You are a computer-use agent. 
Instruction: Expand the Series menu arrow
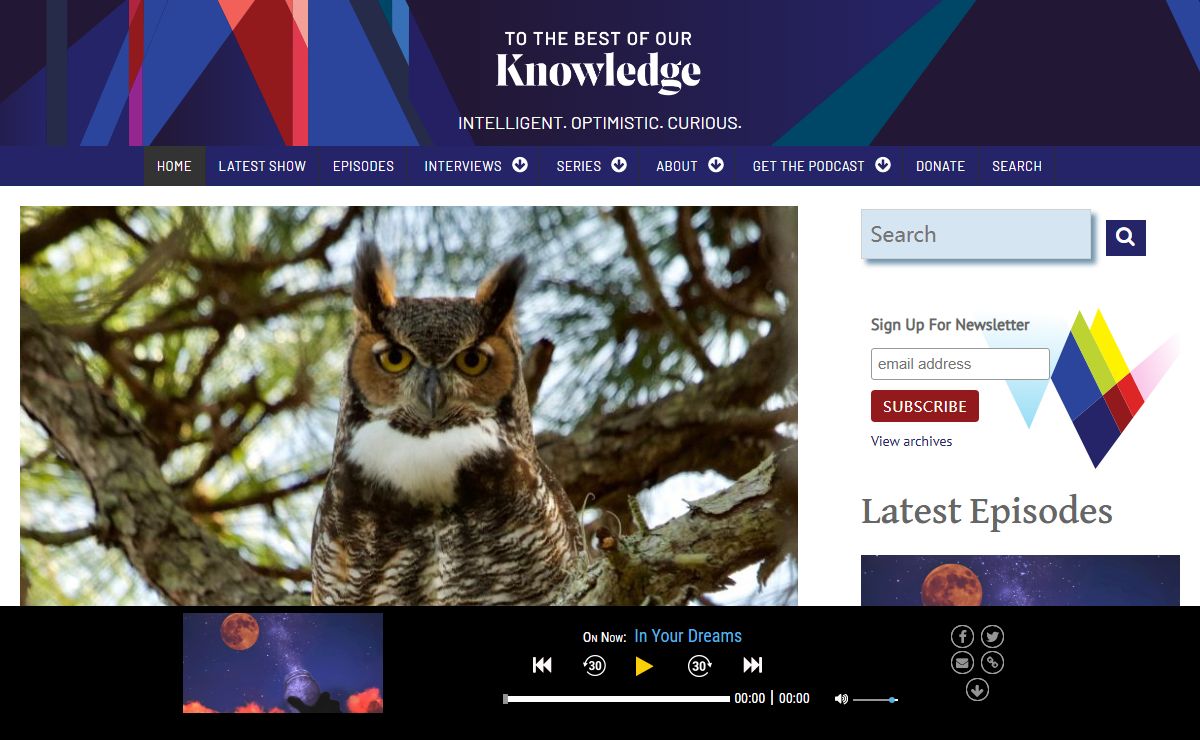(619, 165)
